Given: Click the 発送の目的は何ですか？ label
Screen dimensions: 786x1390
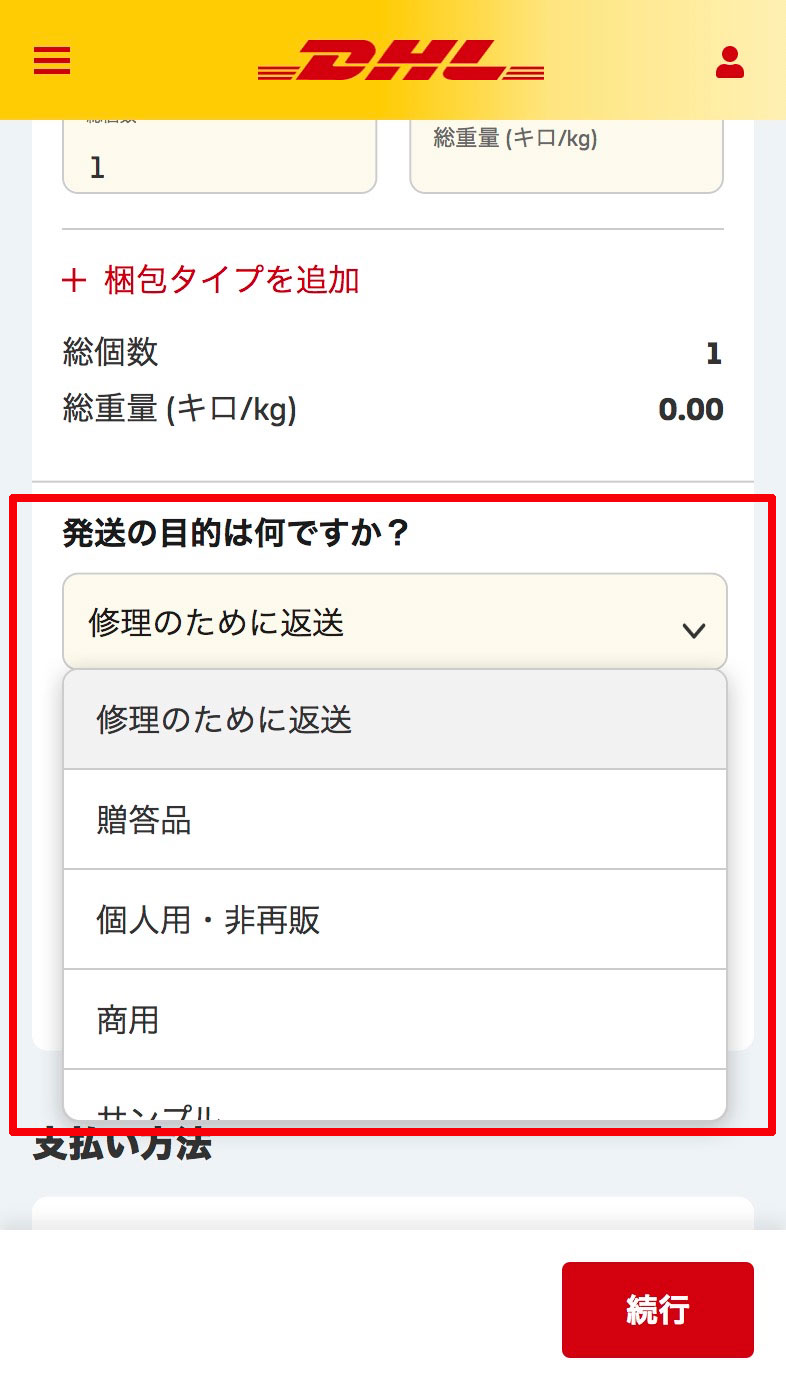Looking at the screenshot, I should tap(236, 533).
